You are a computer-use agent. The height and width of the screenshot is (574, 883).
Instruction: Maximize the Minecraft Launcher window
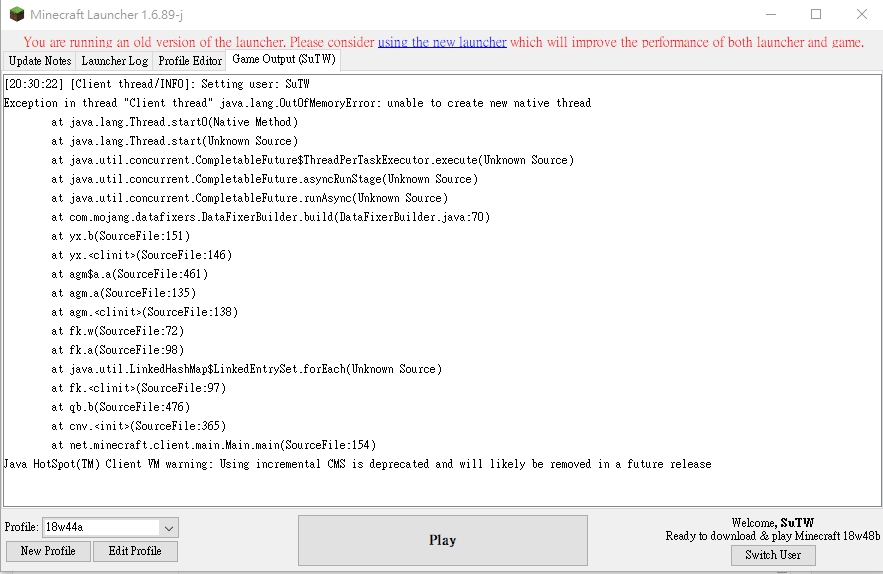[816, 14]
